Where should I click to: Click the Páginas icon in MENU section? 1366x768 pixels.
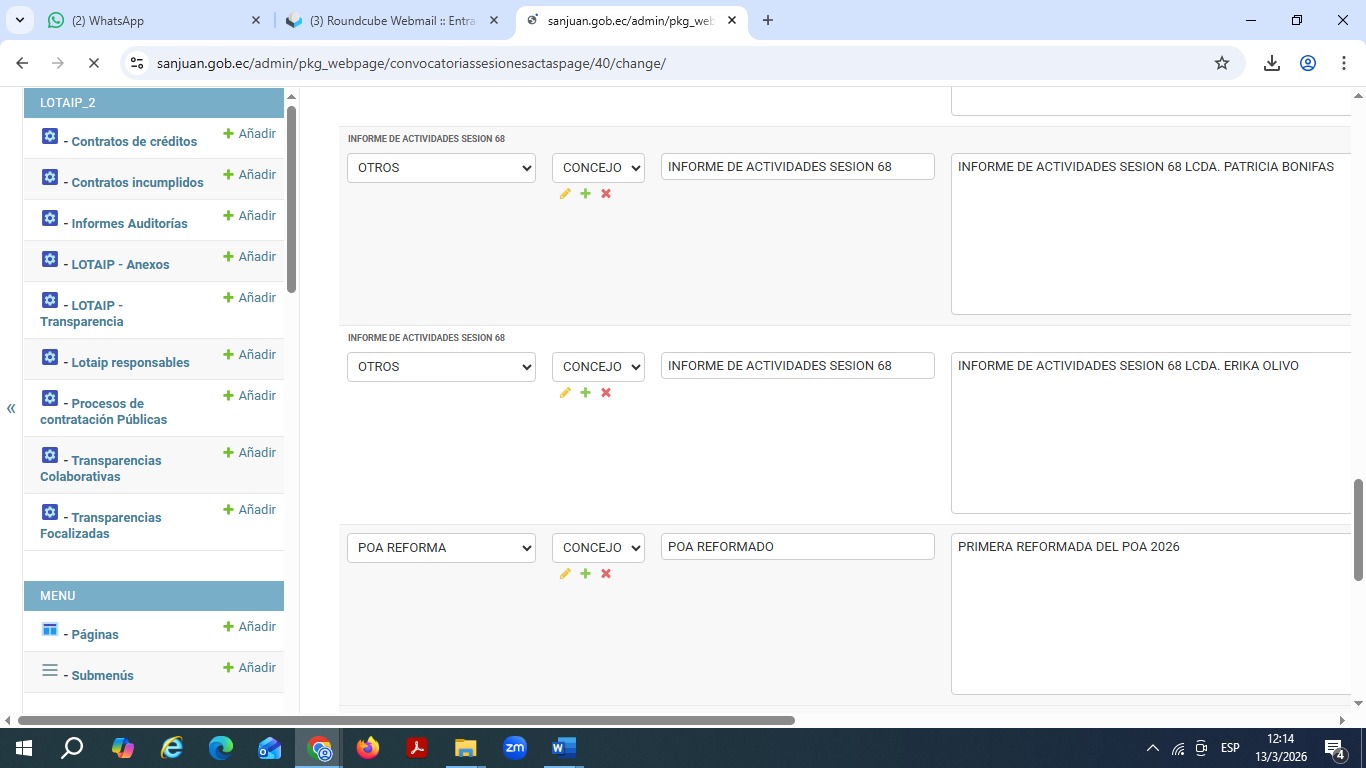50,629
